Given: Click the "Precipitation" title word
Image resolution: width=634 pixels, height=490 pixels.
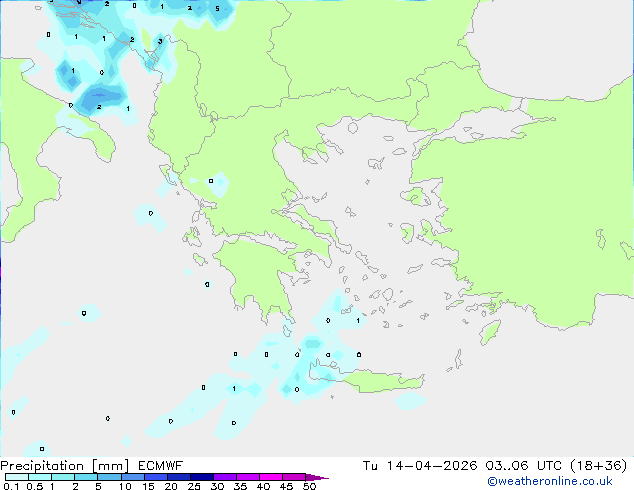Looking at the screenshot, I should tap(42, 466).
